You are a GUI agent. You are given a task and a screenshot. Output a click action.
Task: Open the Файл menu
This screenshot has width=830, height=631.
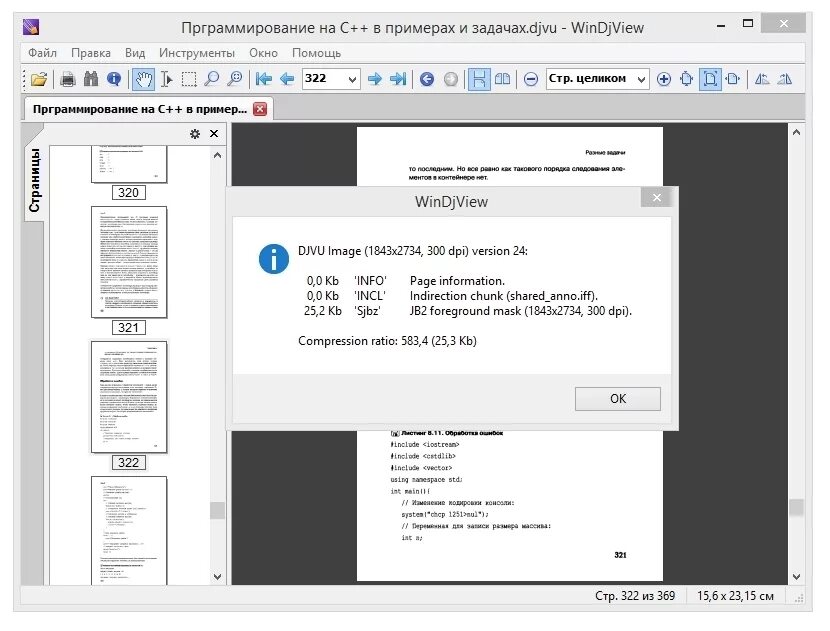click(42, 53)
